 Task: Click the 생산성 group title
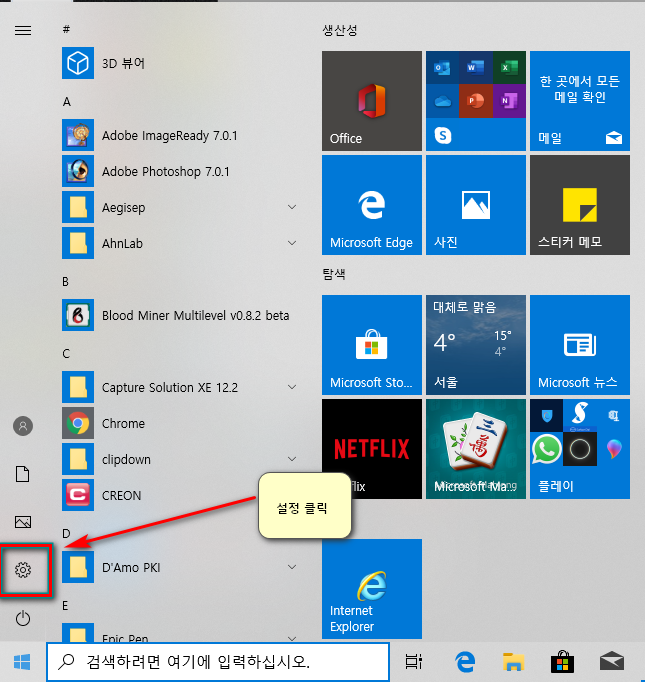340,30
